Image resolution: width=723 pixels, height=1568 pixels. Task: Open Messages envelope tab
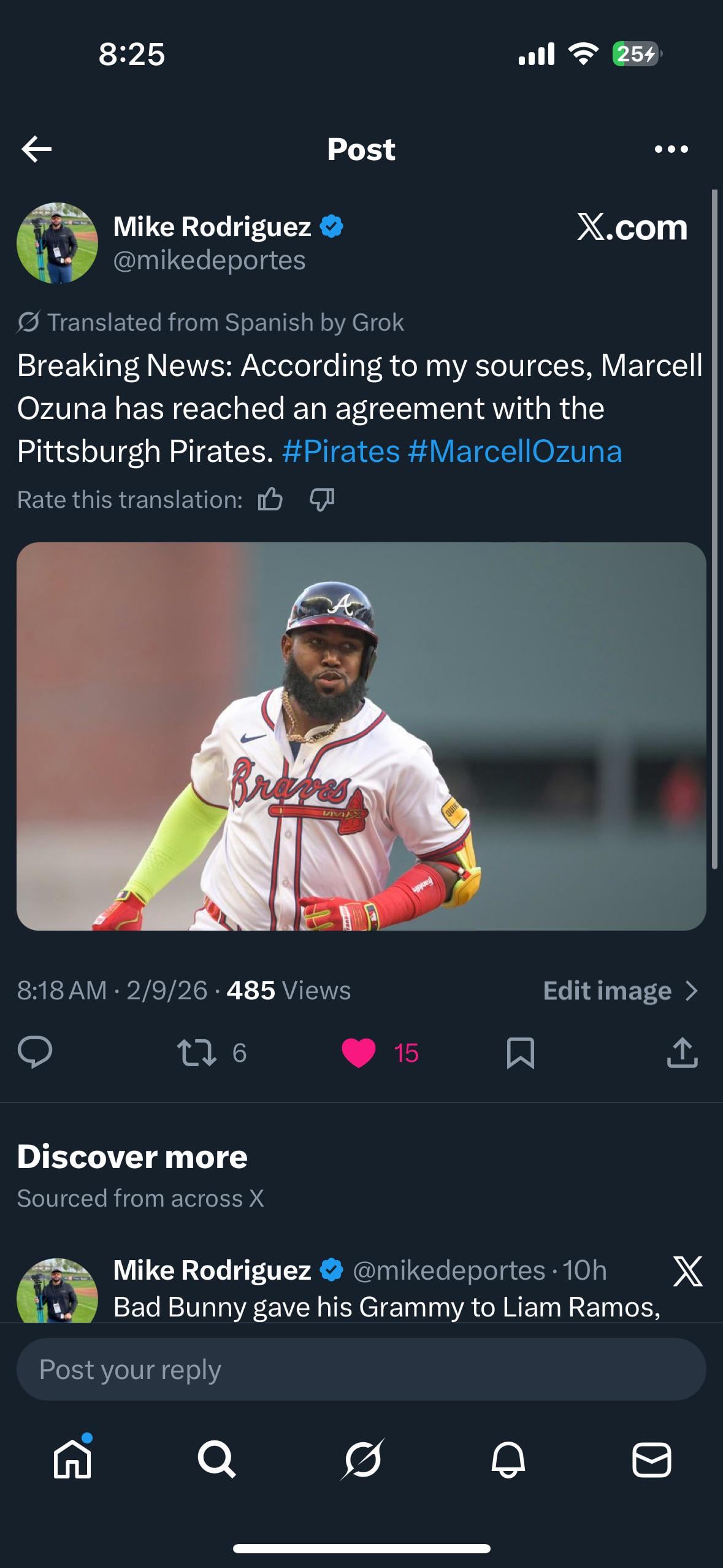tap(651, 1459)
